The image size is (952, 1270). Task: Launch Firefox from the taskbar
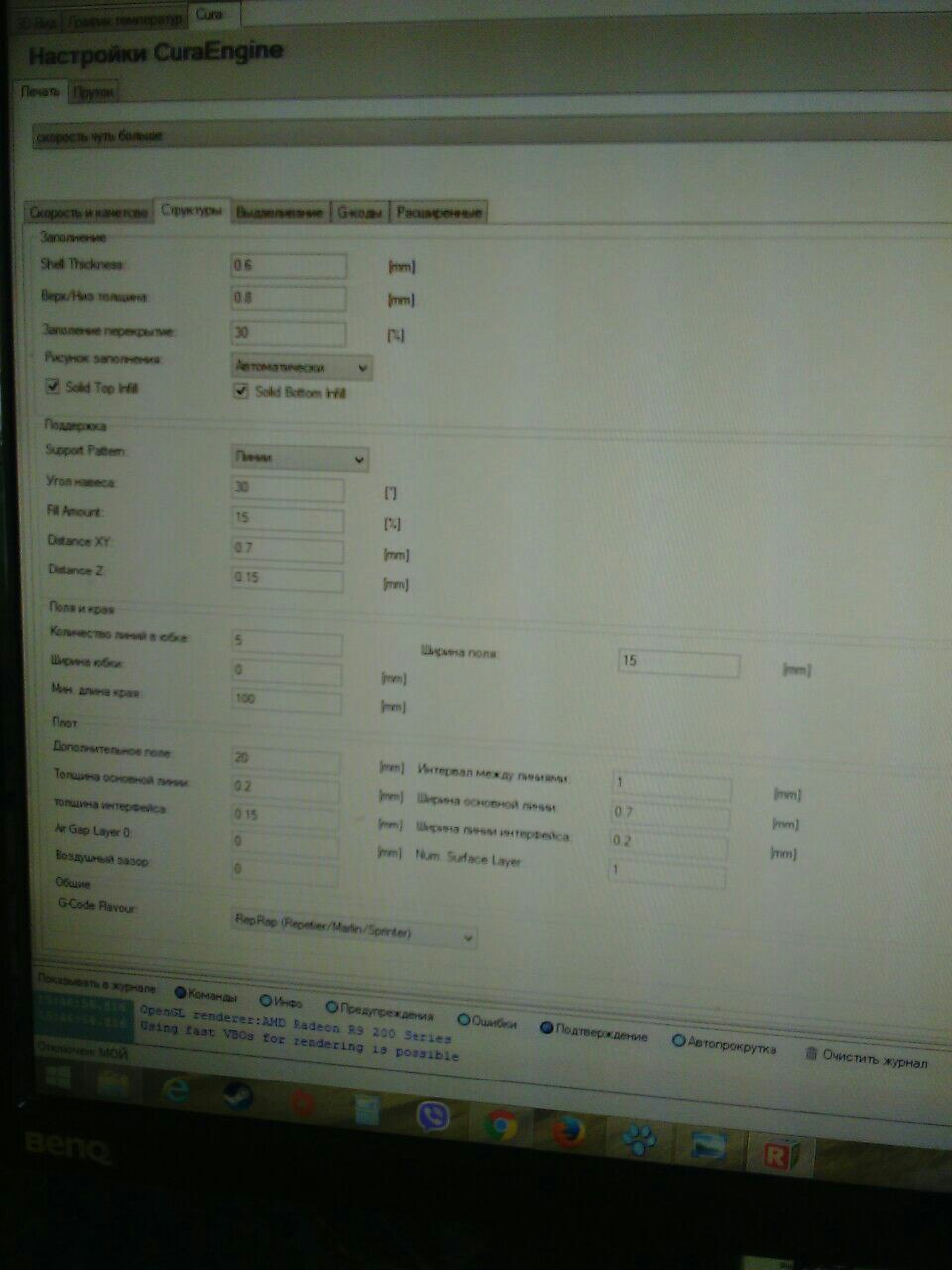[568, 1131]
